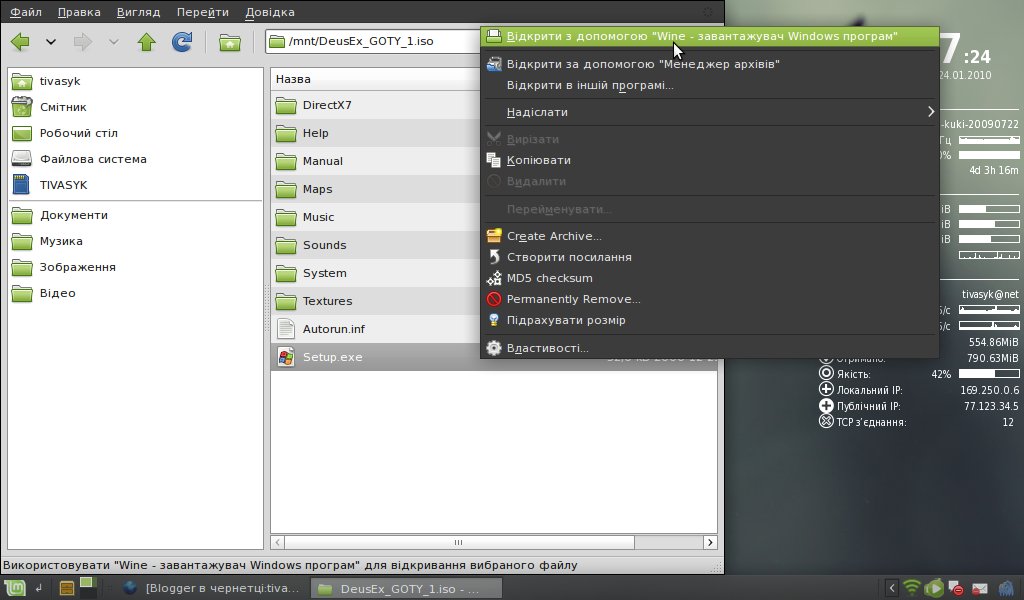Reload the current folder
This screenshot has width=1024, height=600.
[182, 42]
